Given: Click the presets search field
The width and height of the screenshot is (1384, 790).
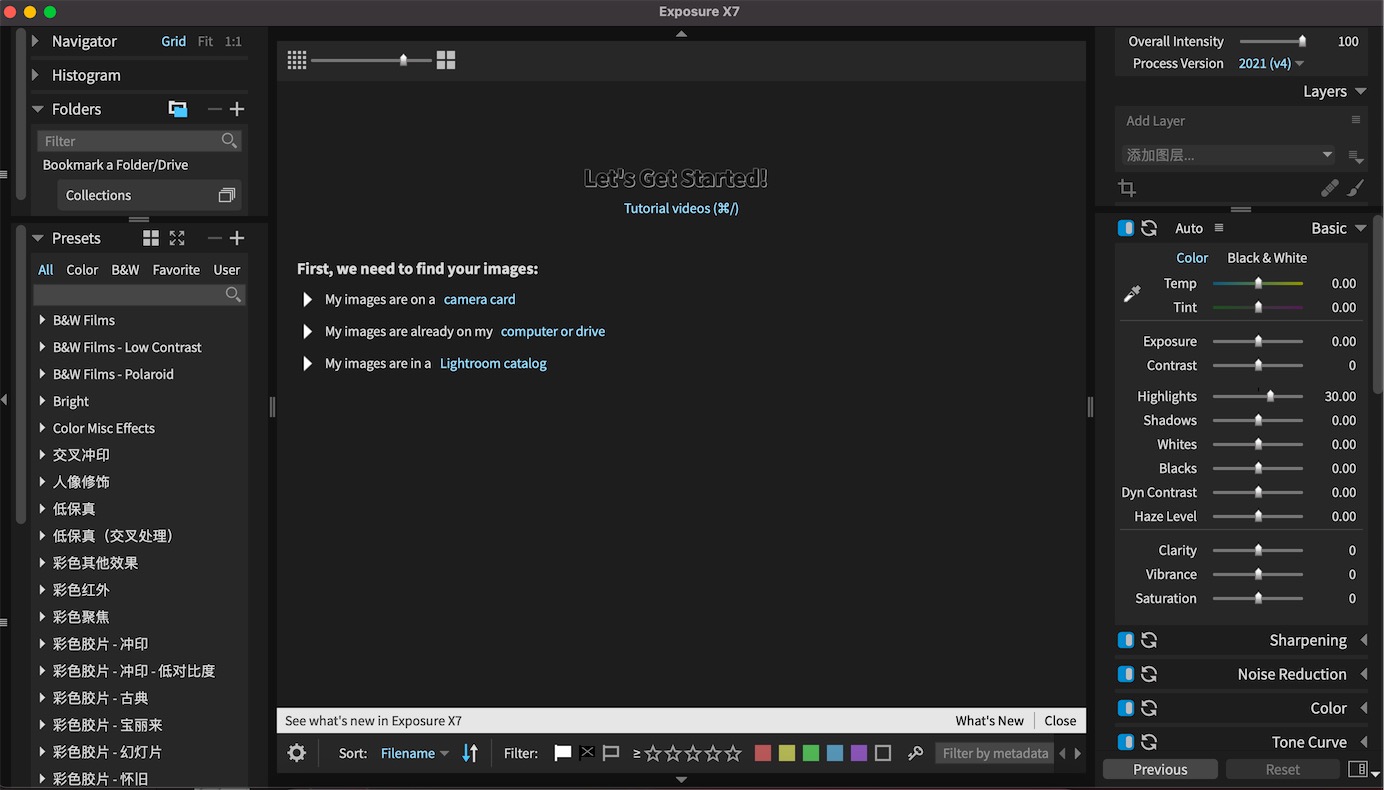Looking at the screenshot, I should (x=139, y=294).
